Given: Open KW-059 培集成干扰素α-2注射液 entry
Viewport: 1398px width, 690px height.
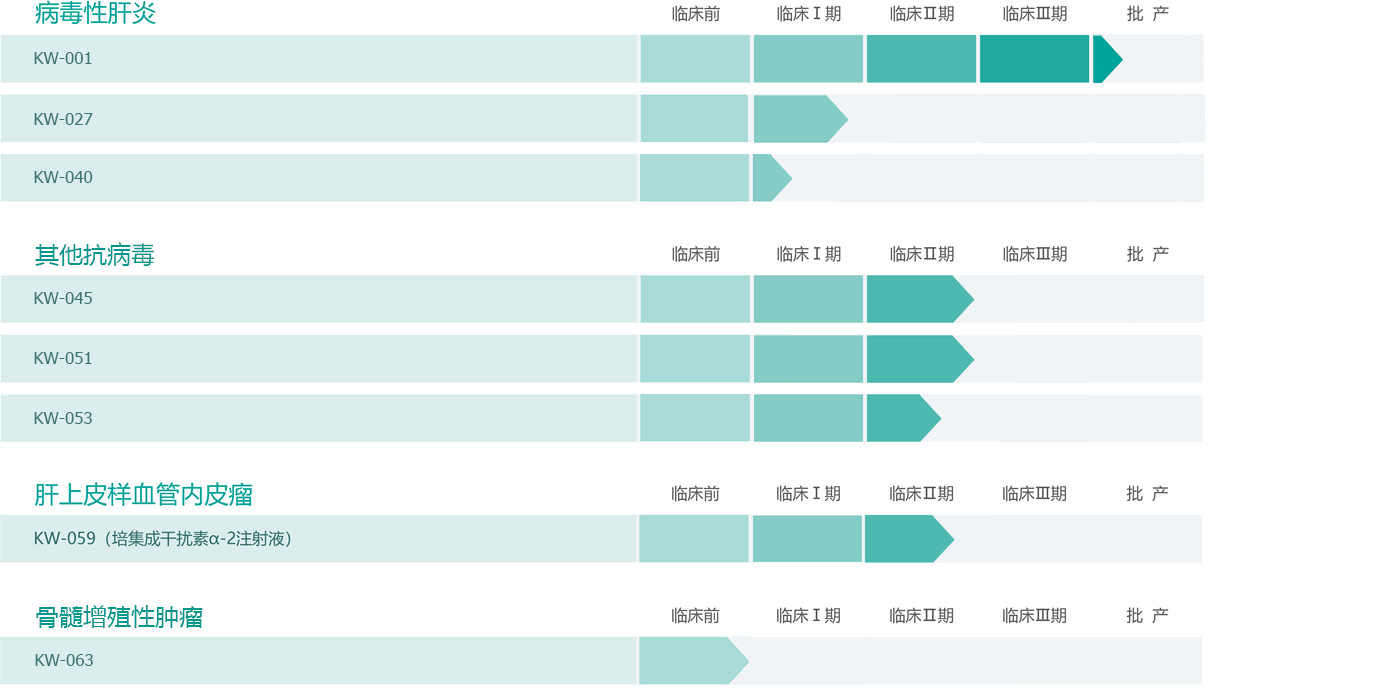Looking at the screenshot, I should [163, 539].
